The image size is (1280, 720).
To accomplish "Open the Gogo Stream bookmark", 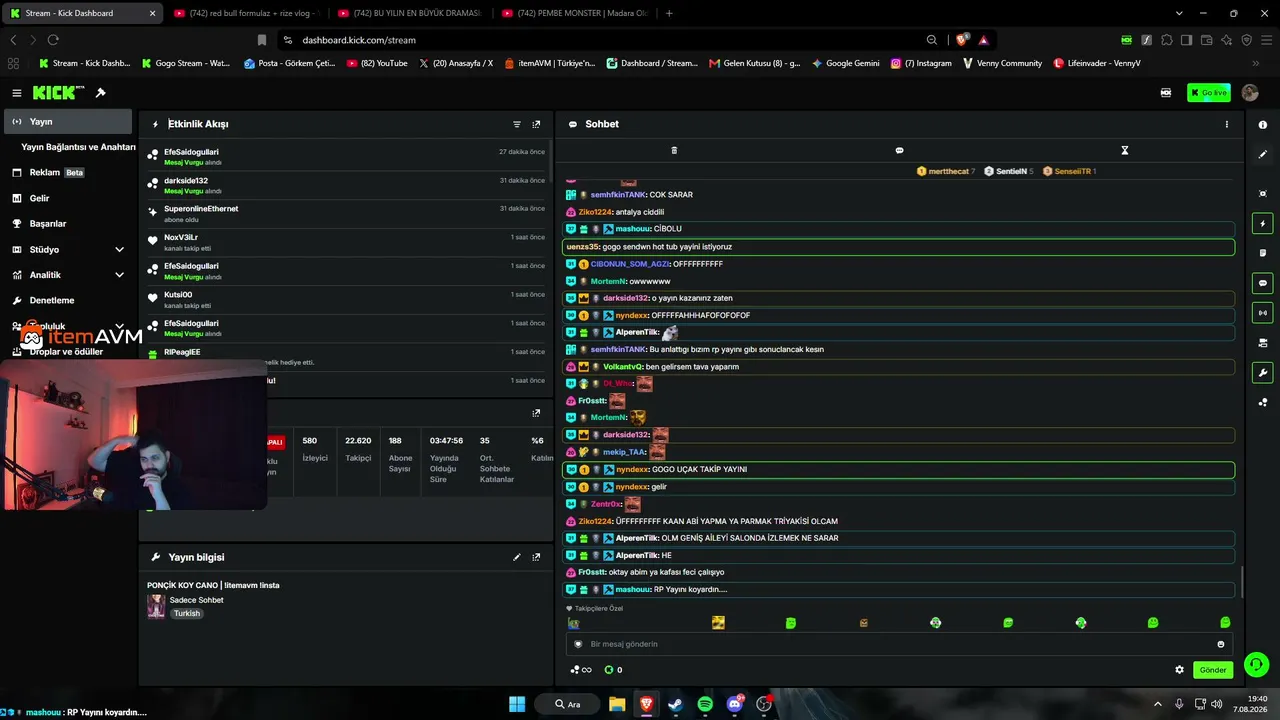I will click(x=186, y=63).
